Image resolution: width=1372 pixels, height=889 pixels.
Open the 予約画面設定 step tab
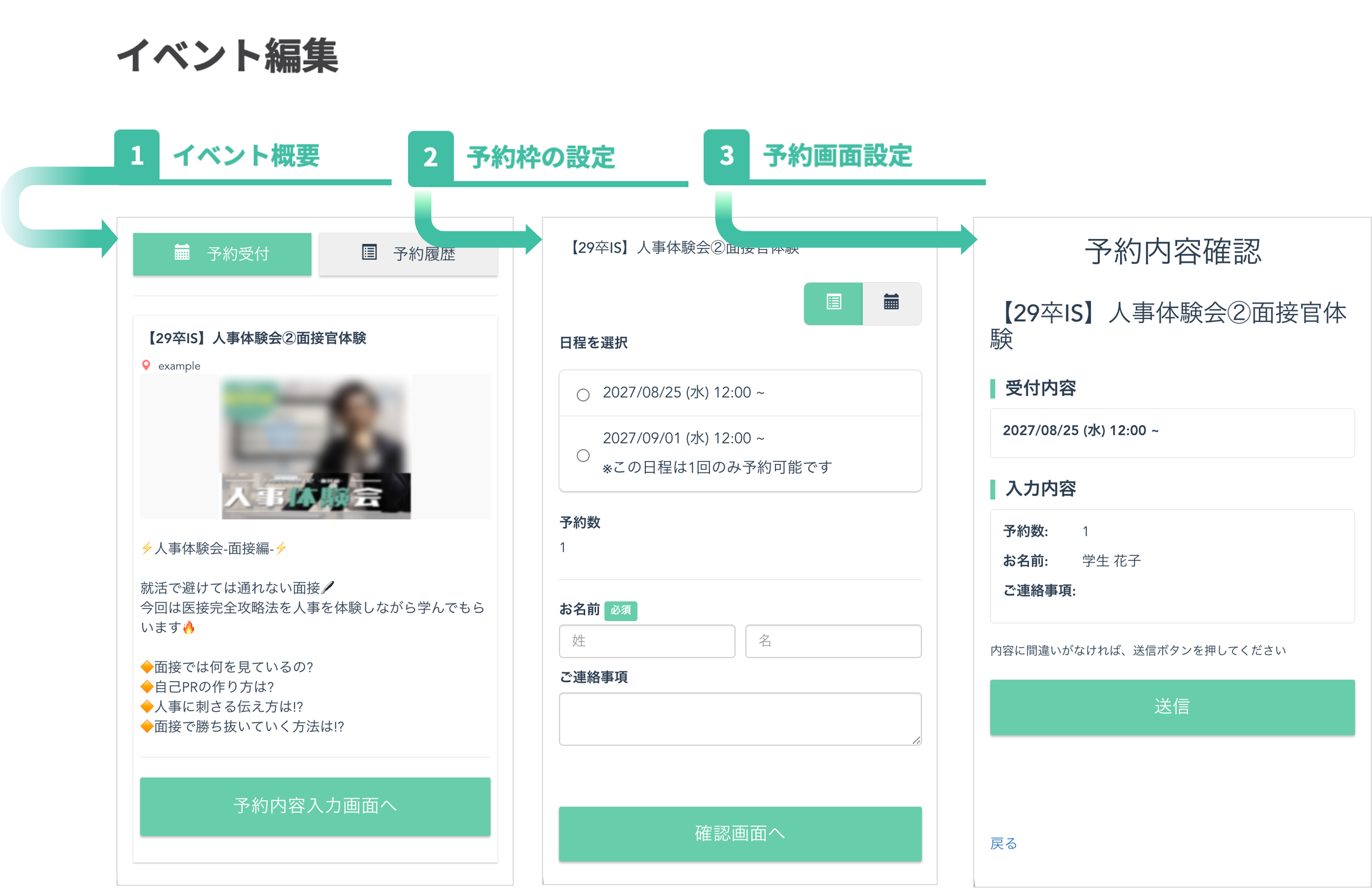pyautogui.click(x=837, y=156)
